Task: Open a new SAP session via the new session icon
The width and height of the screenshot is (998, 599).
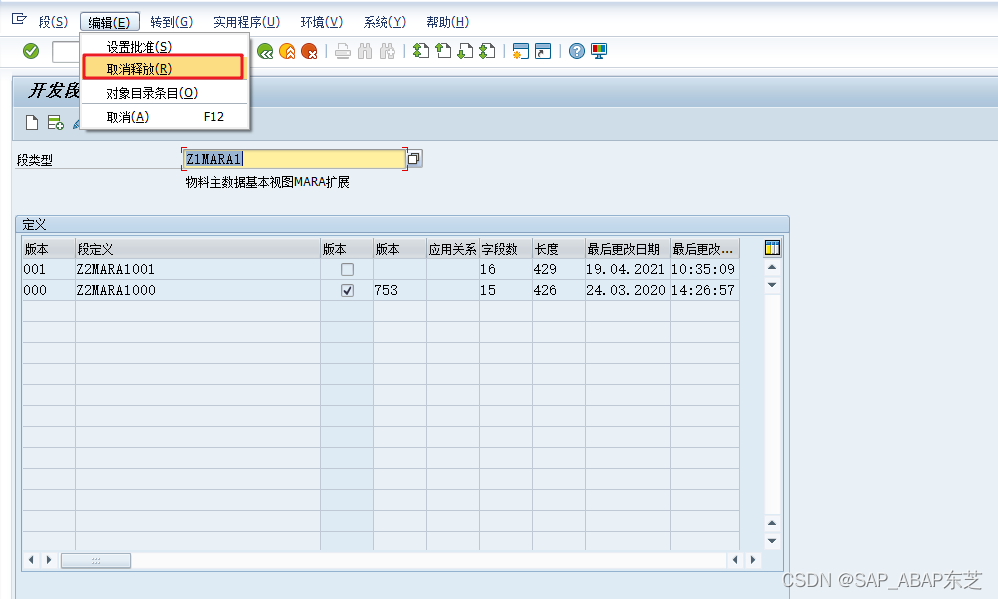Action: click(520, 51)
